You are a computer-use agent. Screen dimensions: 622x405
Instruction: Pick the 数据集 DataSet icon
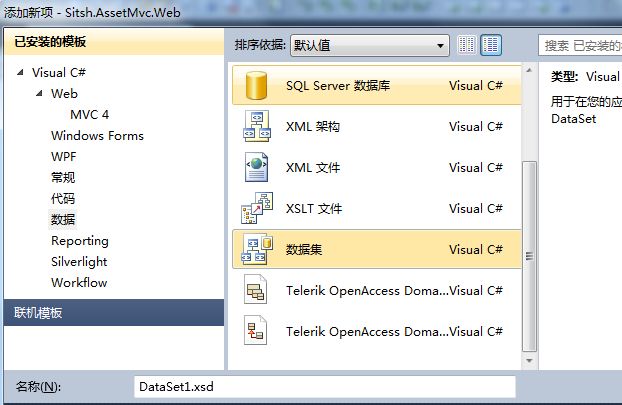tap(257, 249)
